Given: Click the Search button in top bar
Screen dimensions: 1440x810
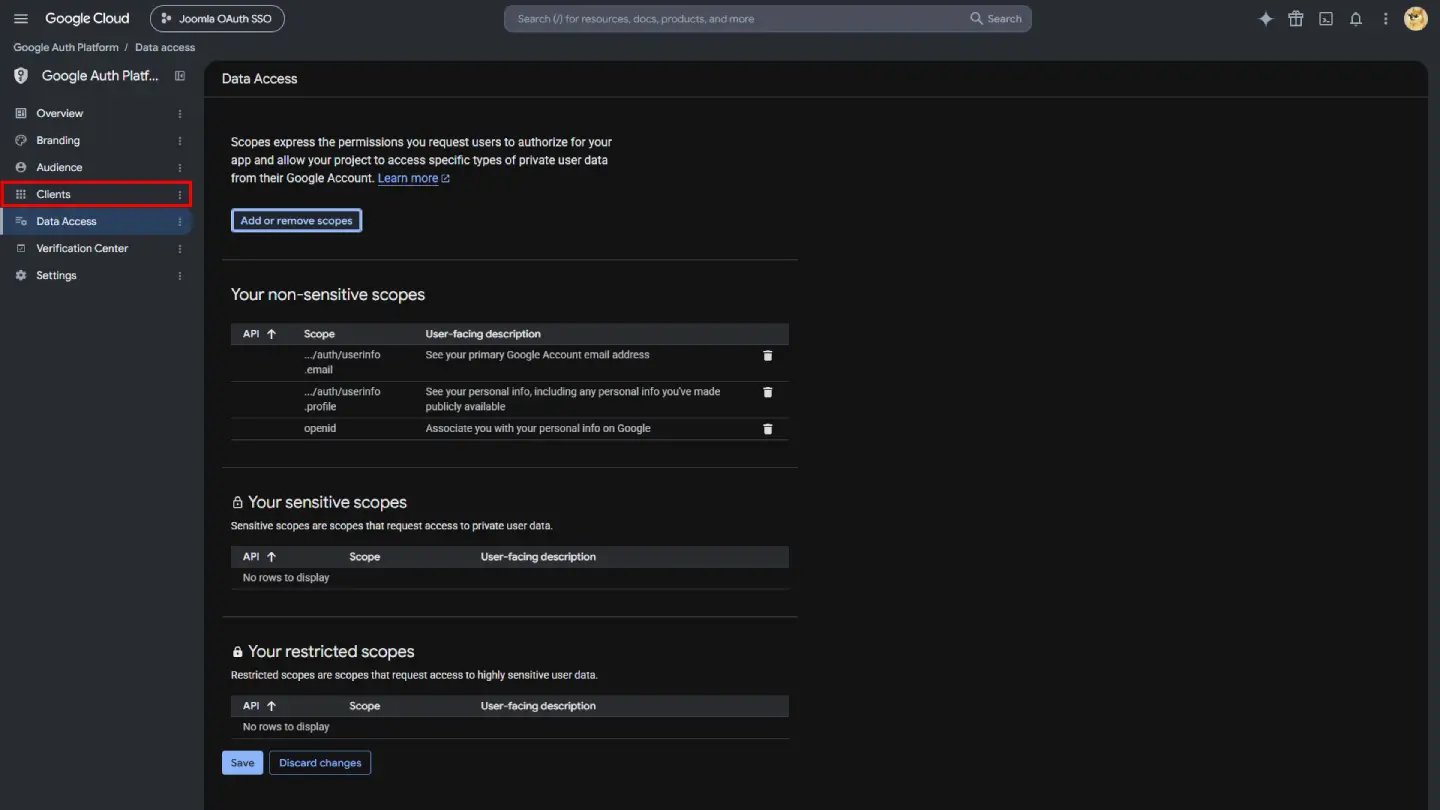Looking at the screenshot, I should coord(996,19).
